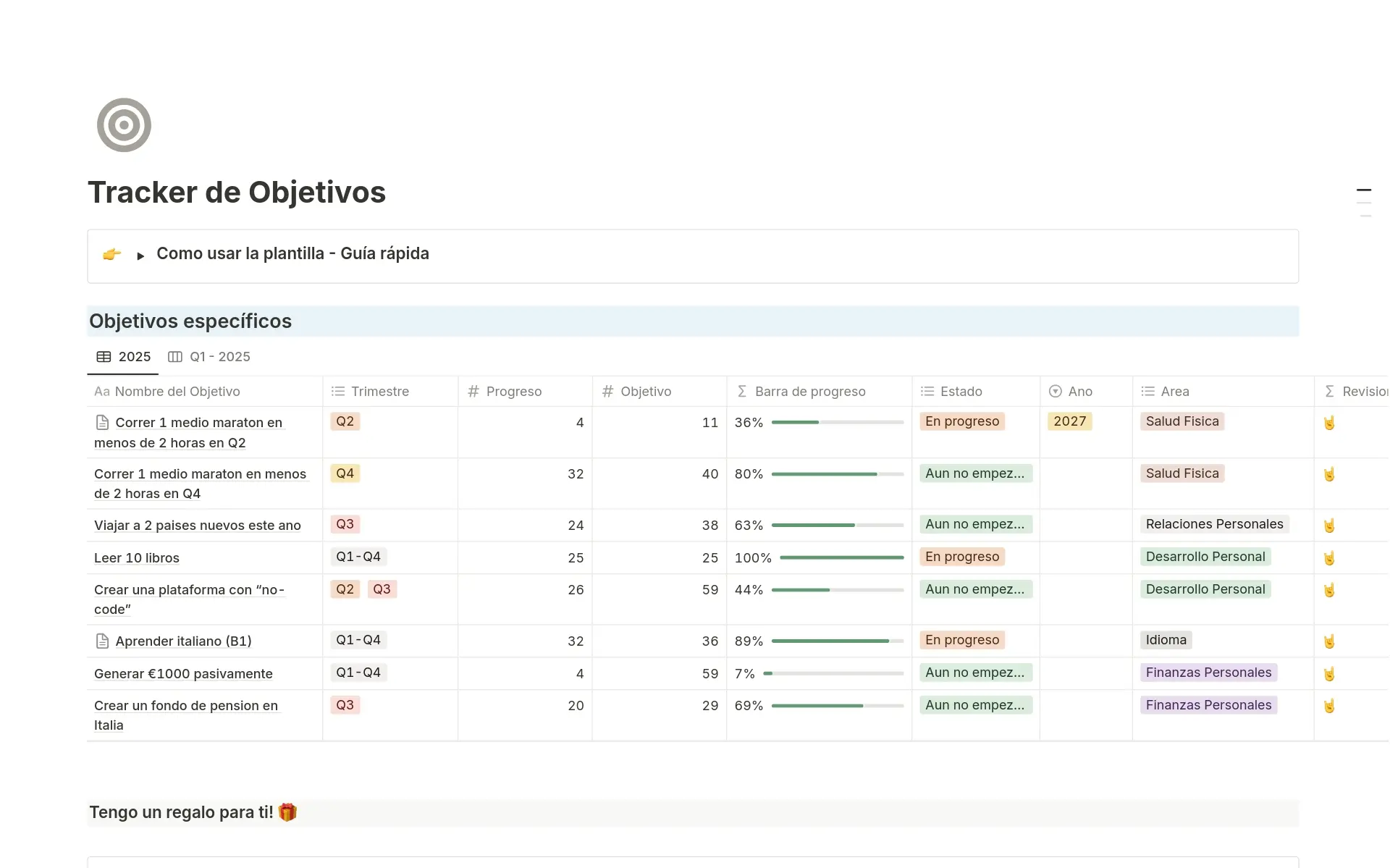This screenshot has height=868, width=1390.
Task: Click the page outline lines at right edge
Action: click(x=1364, y=203)
